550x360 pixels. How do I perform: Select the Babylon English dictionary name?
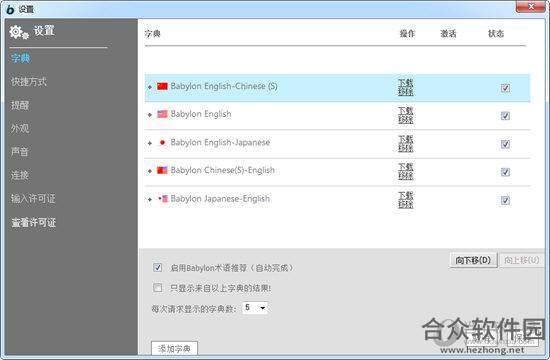pos(201,114)
